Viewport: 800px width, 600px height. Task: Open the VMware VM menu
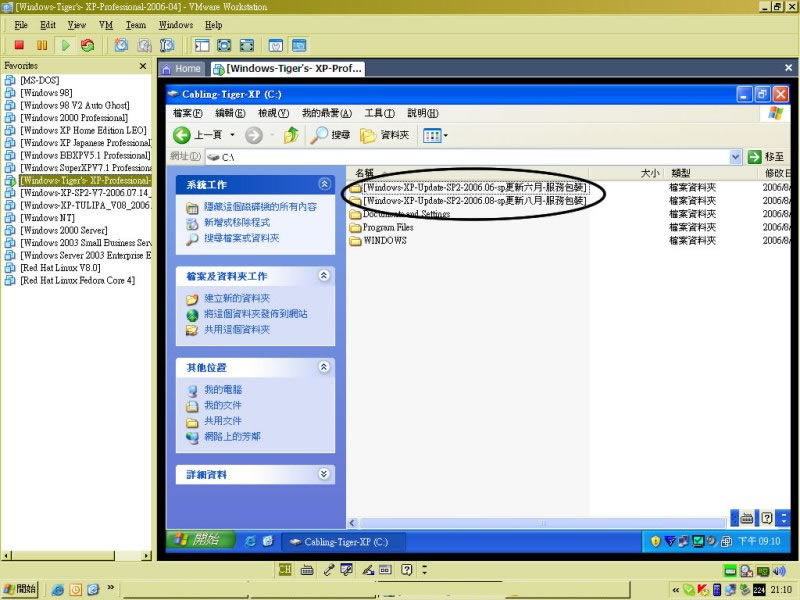pyautogui.click(x=106, y=25)
